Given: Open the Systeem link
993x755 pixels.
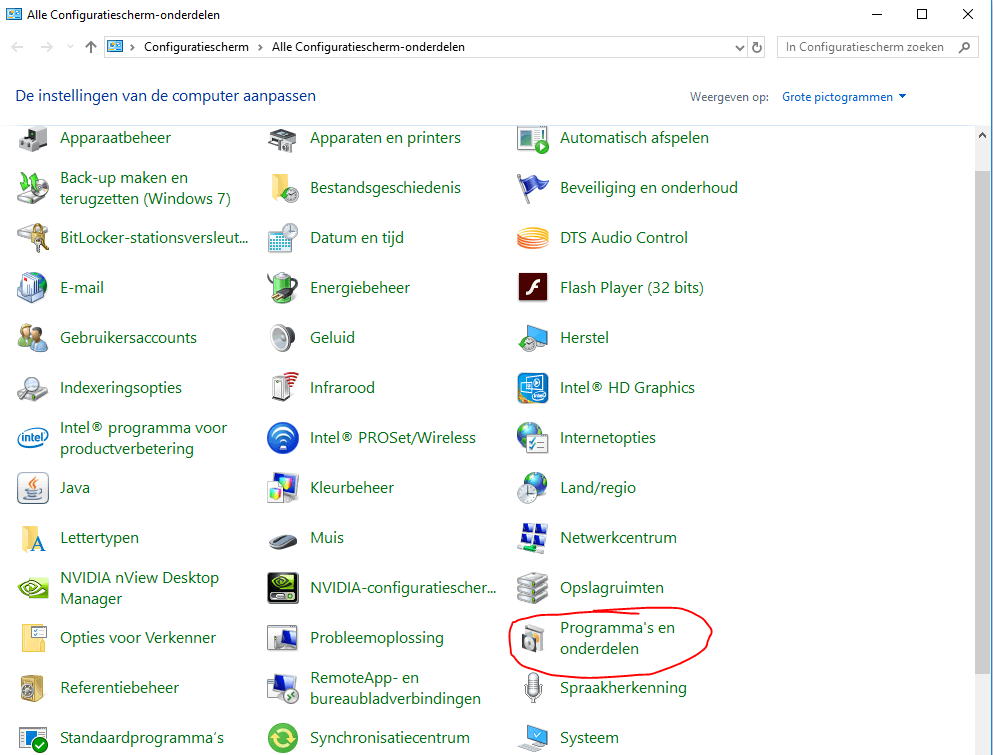Looking at the screenshot, I should point(589,739).
